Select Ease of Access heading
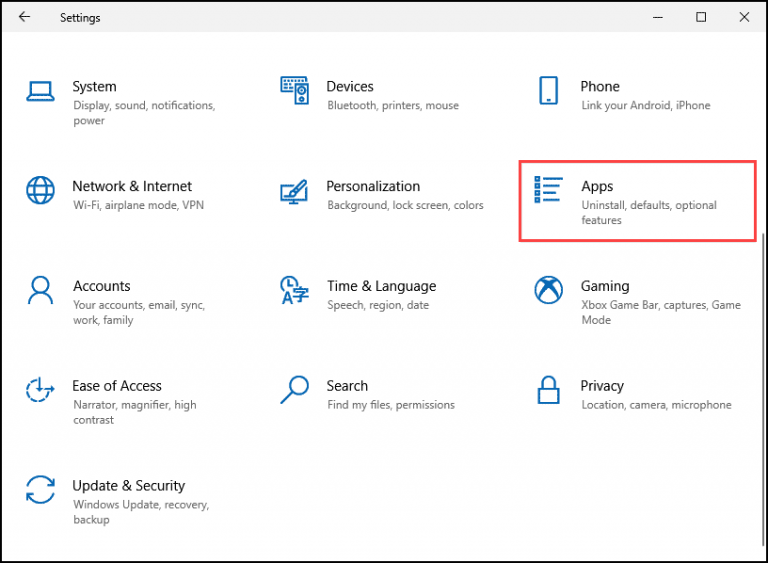This screenshot has height=563, width=768. pos(117,386)
